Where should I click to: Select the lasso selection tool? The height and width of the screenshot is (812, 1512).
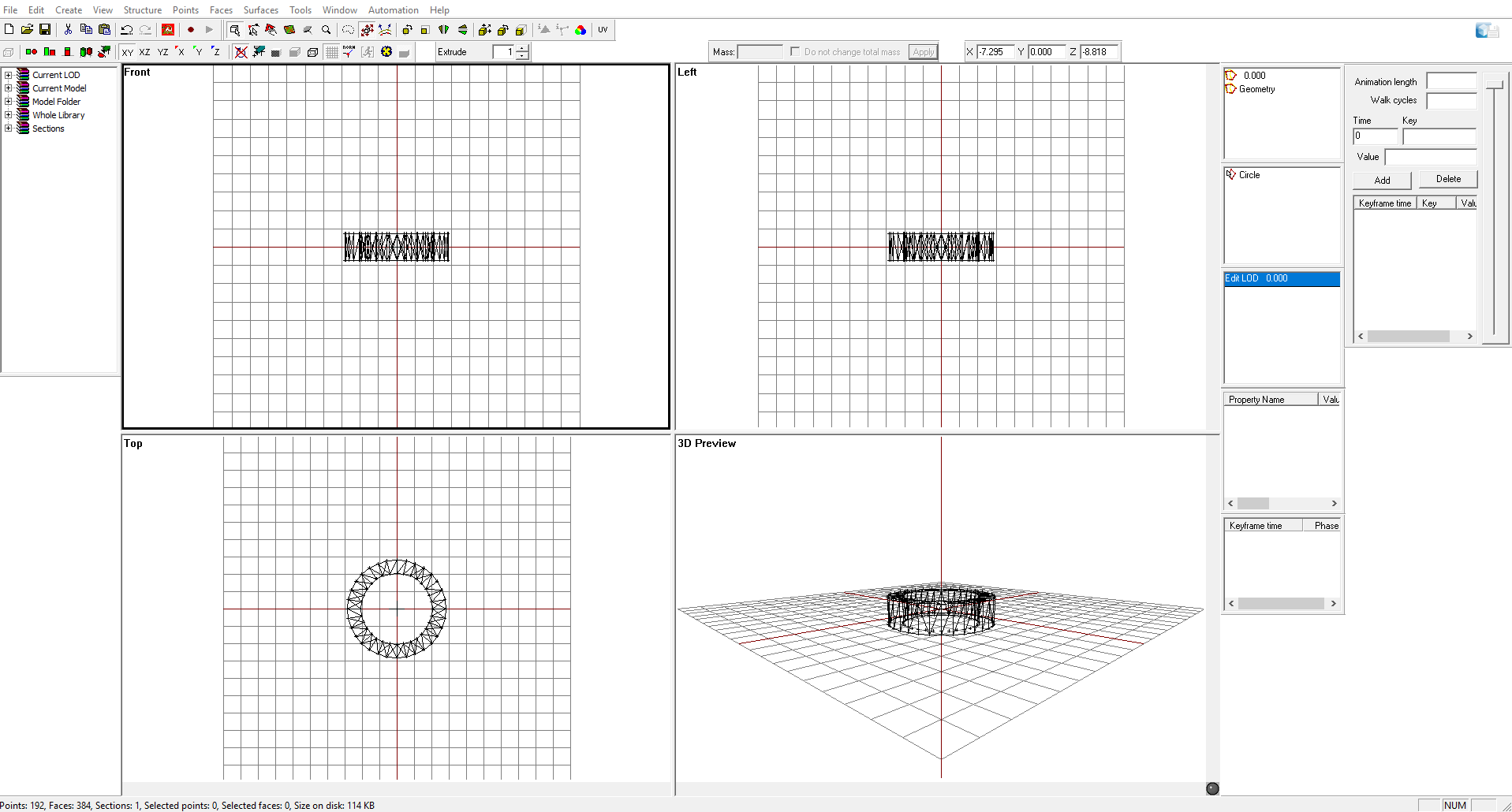348,30
